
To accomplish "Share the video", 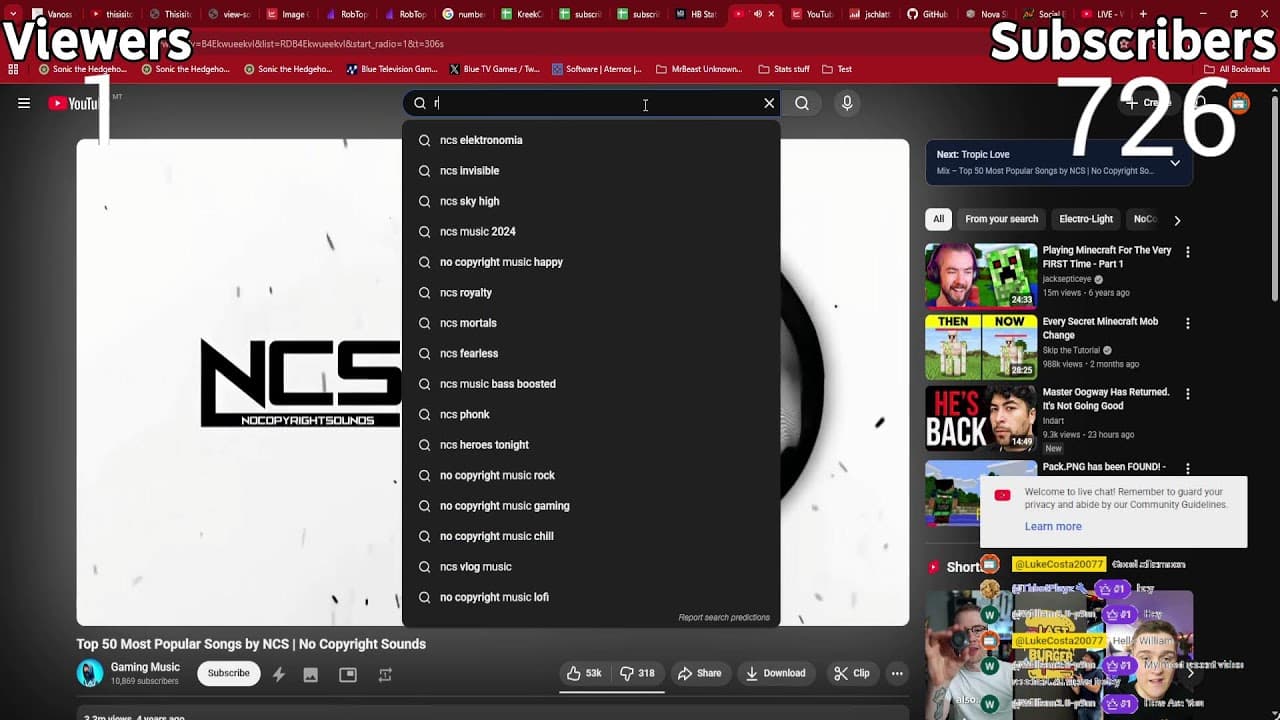I will pyautogui.click(x=699, y=674).
